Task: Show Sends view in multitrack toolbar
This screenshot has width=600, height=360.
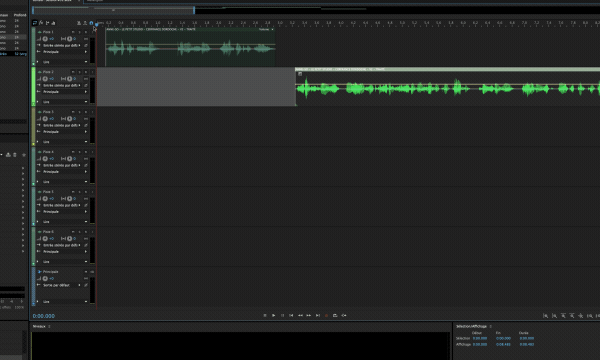Action: (x=47, y=23)
